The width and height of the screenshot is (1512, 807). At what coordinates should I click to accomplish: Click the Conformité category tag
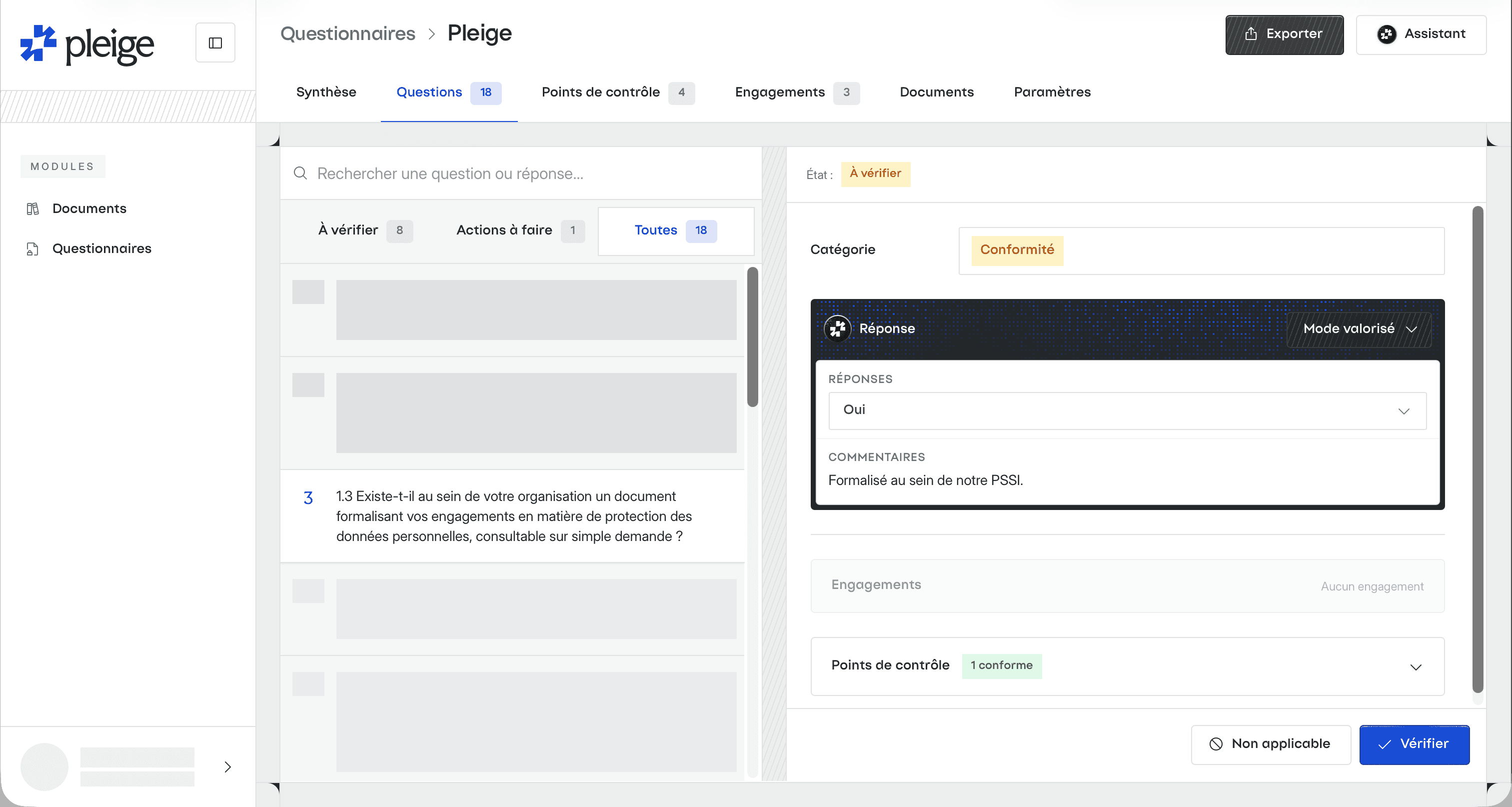click(1017, 250)
